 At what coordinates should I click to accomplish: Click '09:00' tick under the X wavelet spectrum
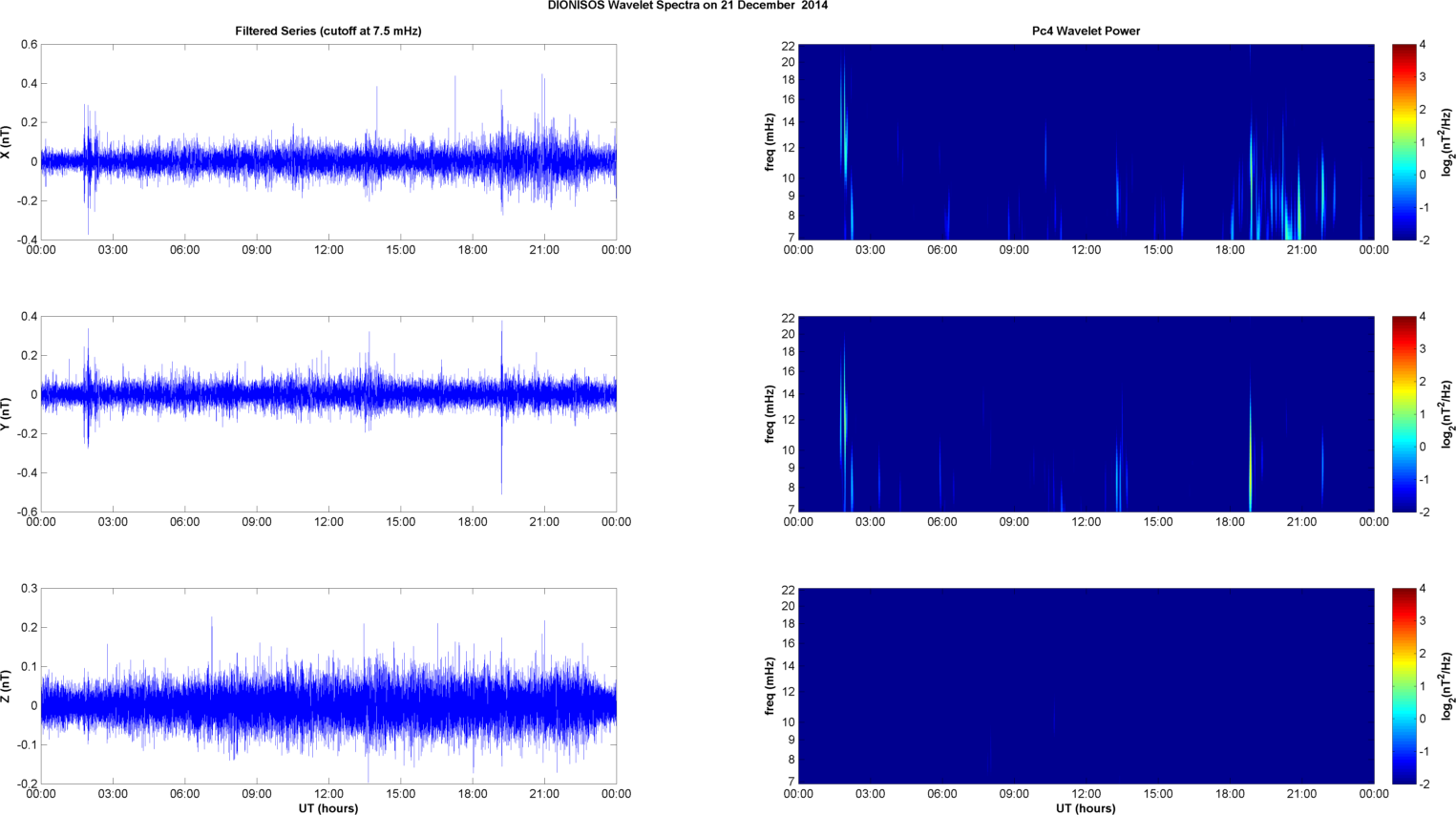(x=1014, y=250)
